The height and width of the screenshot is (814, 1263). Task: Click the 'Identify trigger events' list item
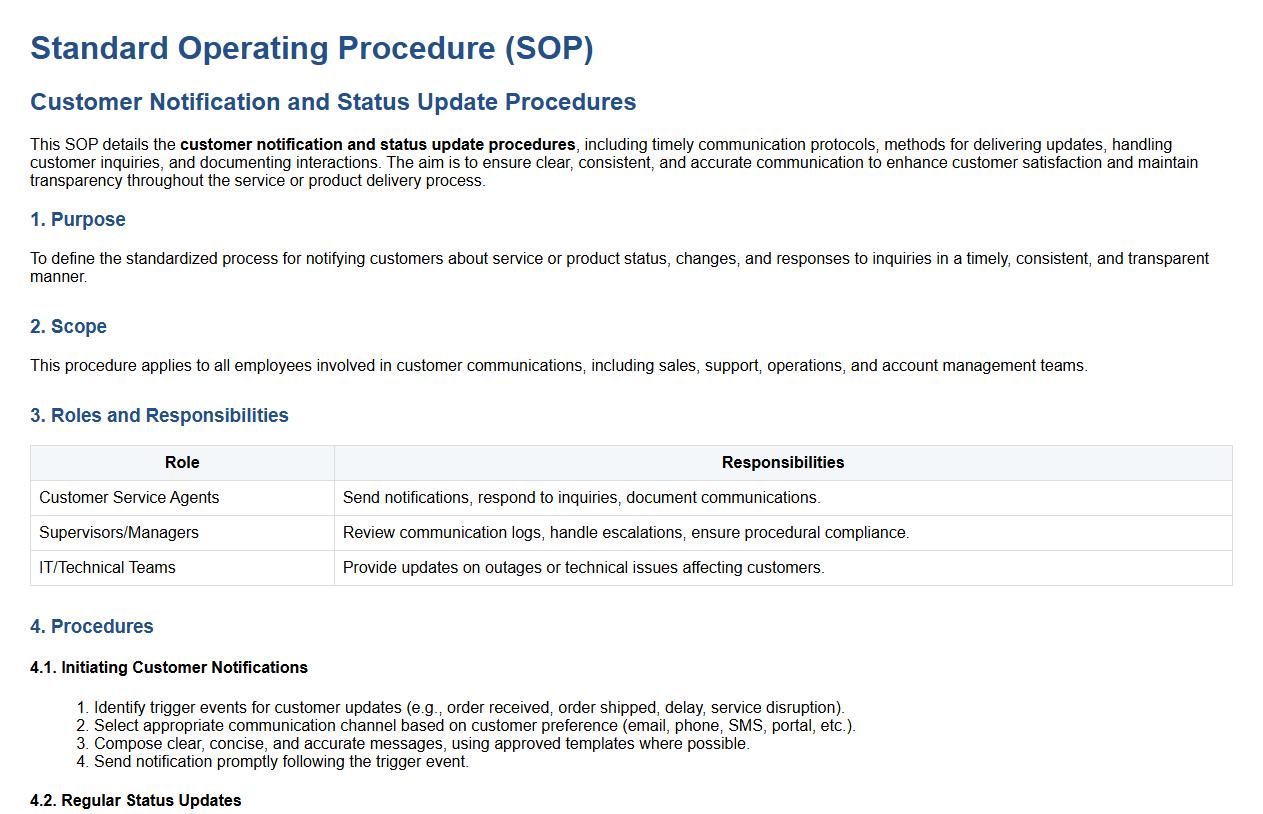coord(469,707)
